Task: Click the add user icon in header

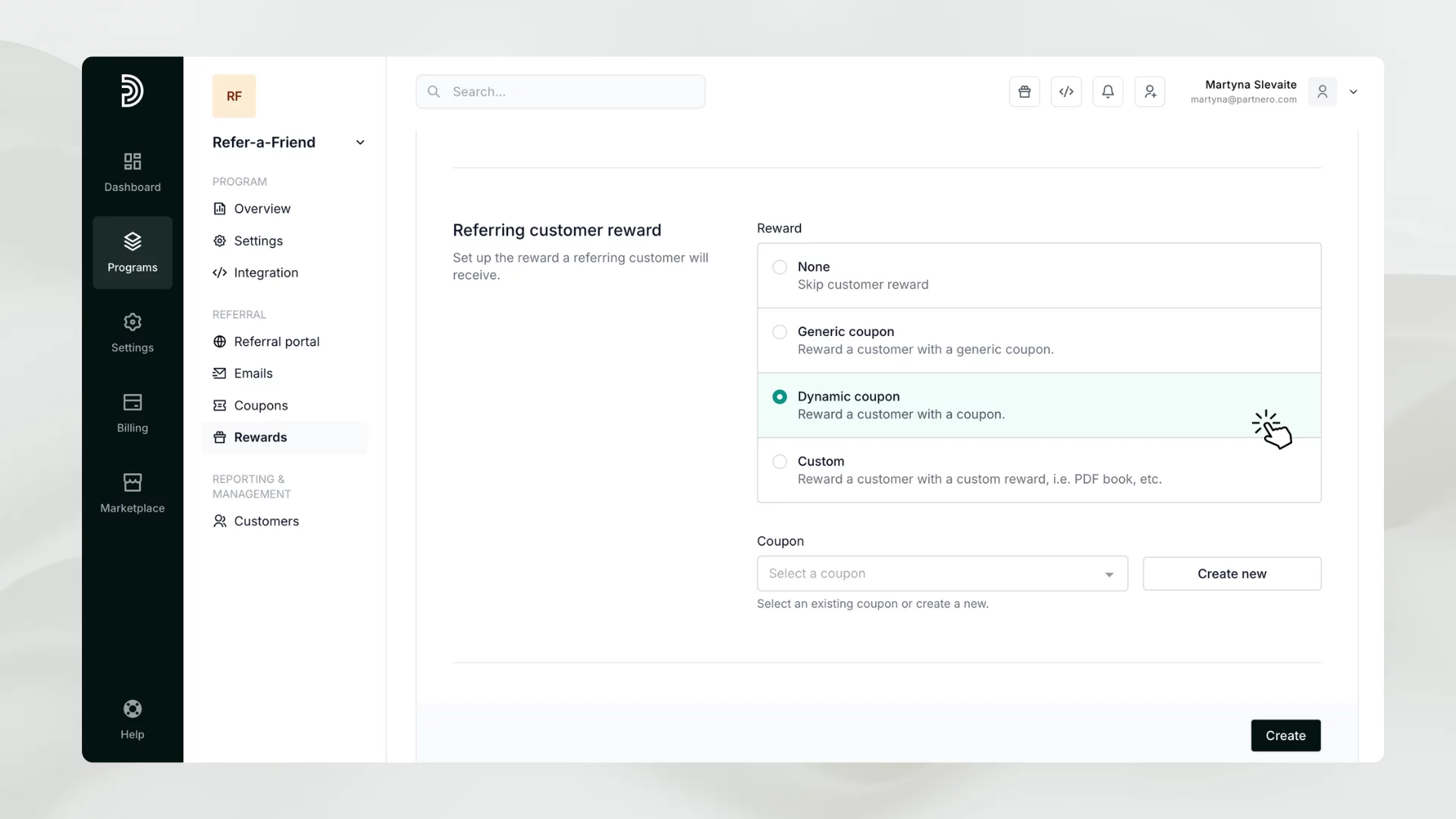Action: [1150, 92]
